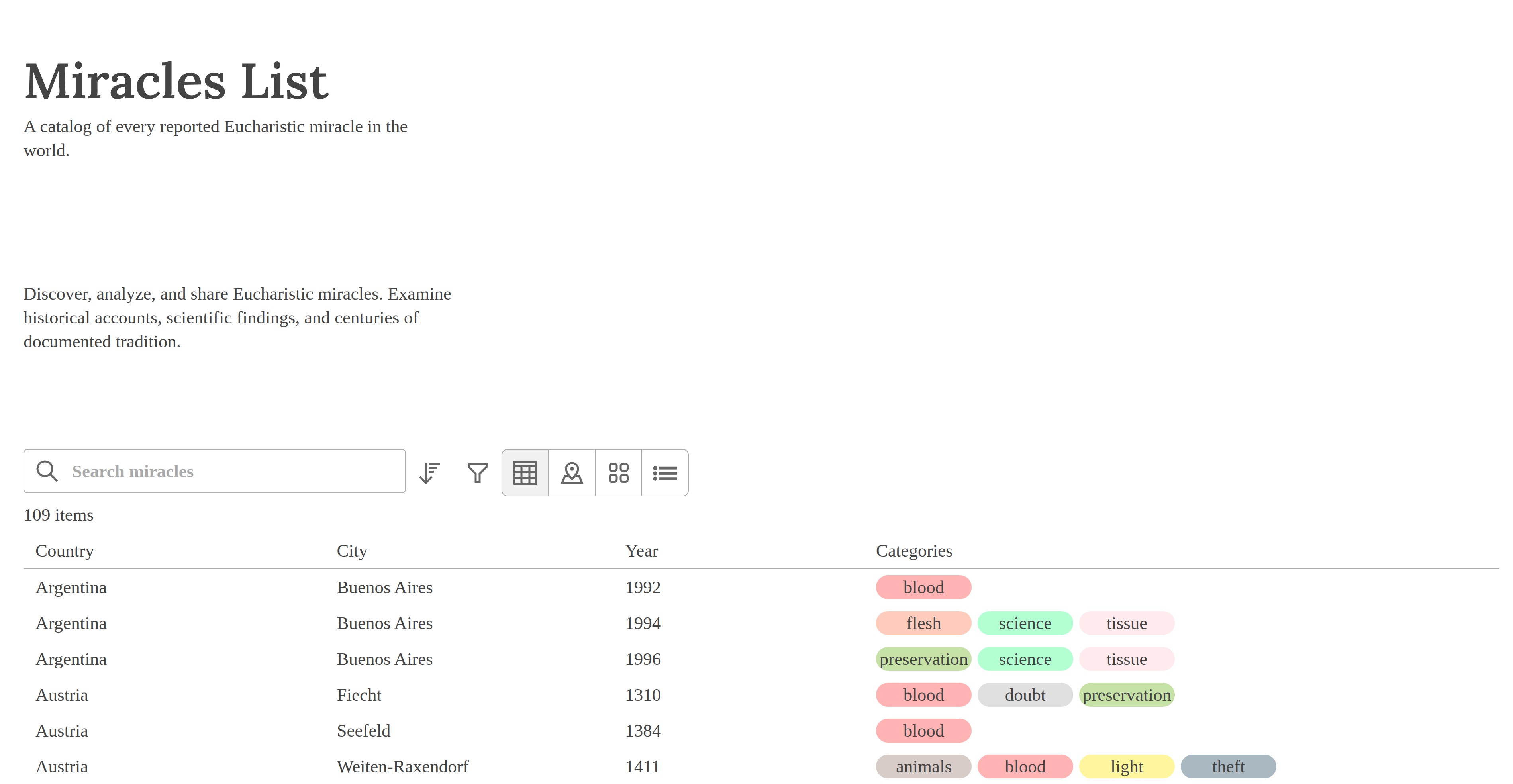The width and height of the screenshot is (1513, 784).
Task: Click blood tag in Seefeld row
Action: (923, 731)
